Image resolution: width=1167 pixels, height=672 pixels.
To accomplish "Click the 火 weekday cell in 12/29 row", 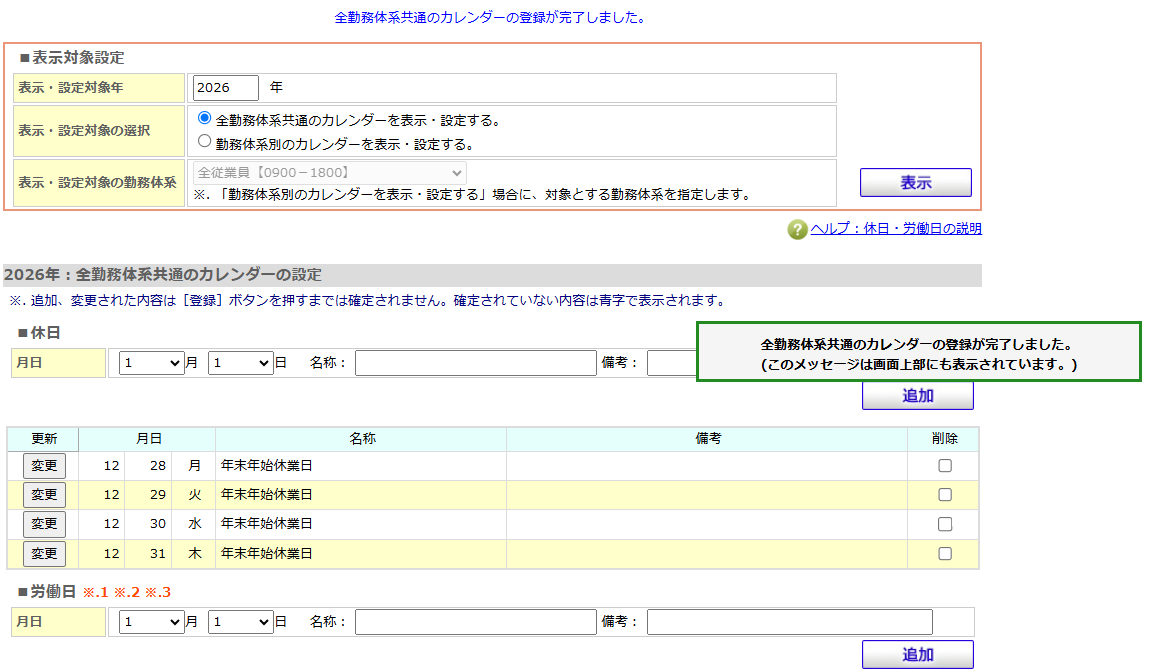I will click(194, 495).
